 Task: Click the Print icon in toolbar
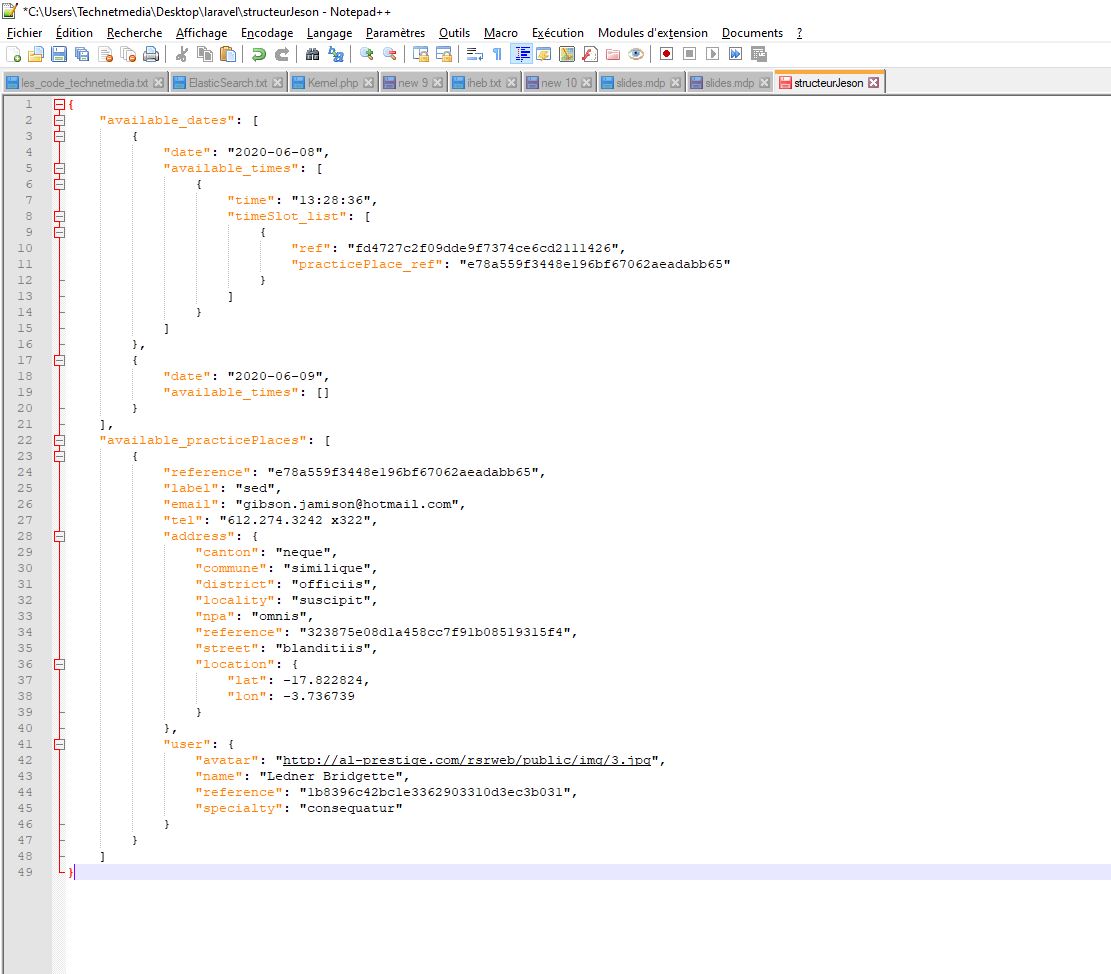[x=151, y=54]
